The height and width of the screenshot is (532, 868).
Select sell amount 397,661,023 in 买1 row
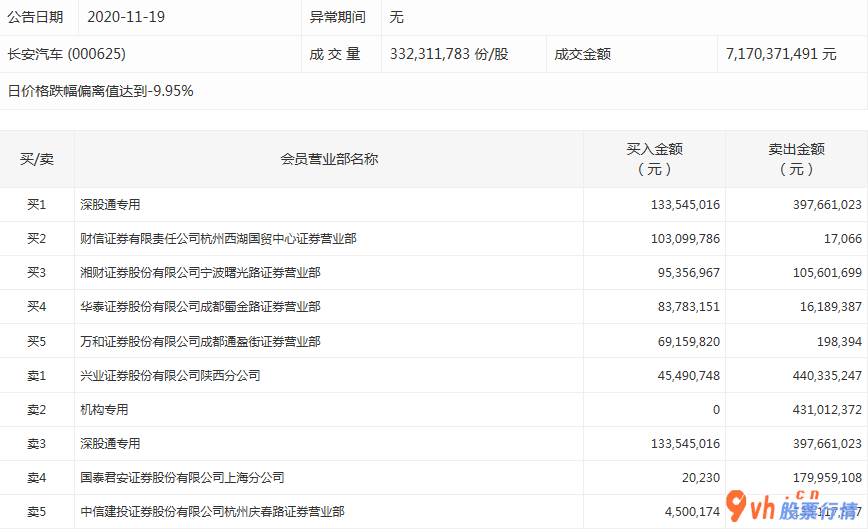tap(827, 205)
